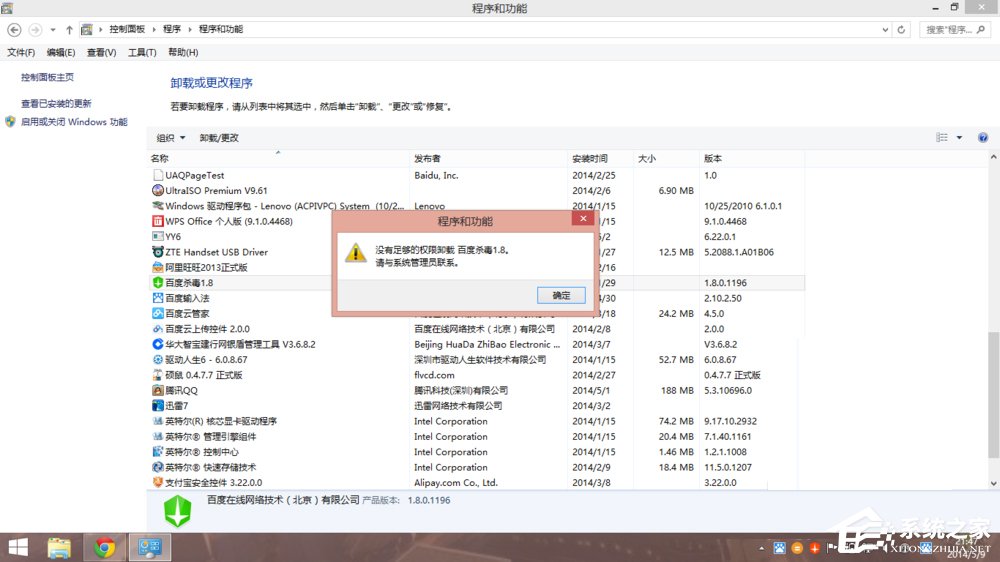Click the 确定 button in the dialog

tap(561, 295)
